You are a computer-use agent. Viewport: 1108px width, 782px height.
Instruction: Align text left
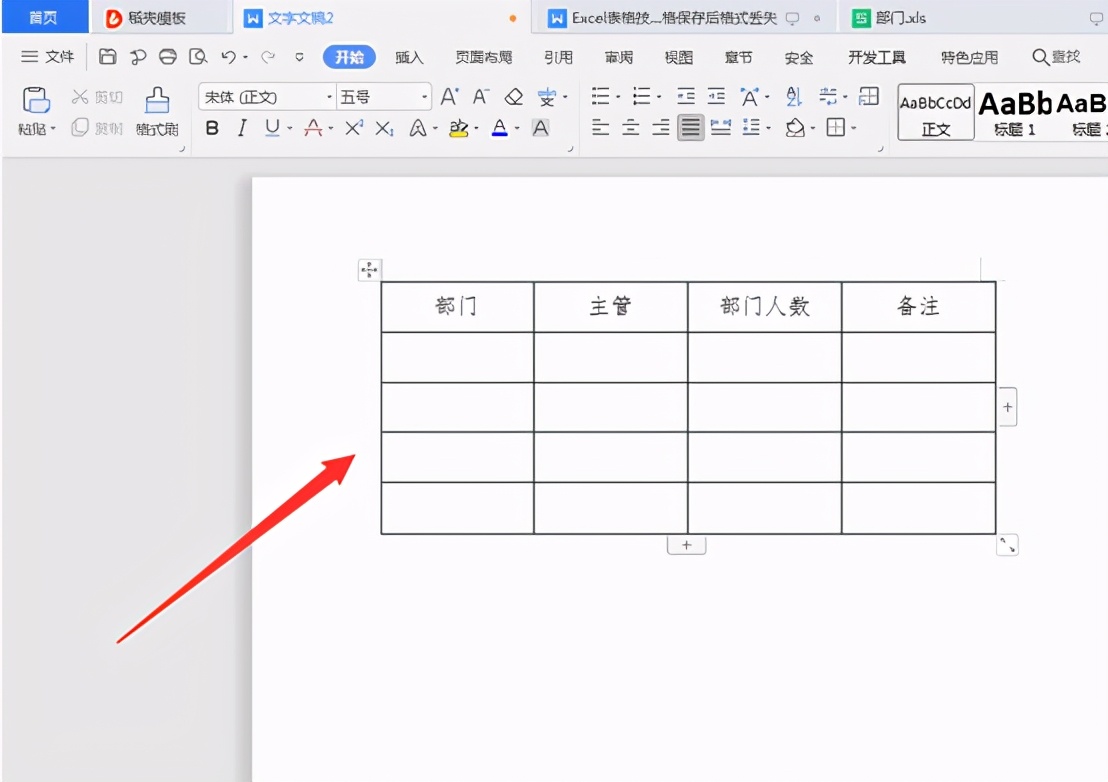(600, 128)
